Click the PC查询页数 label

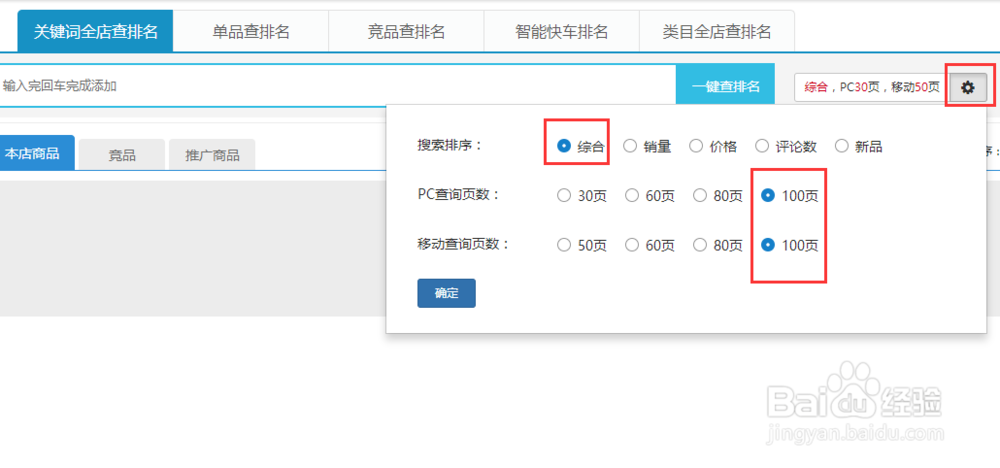(459, 194)
